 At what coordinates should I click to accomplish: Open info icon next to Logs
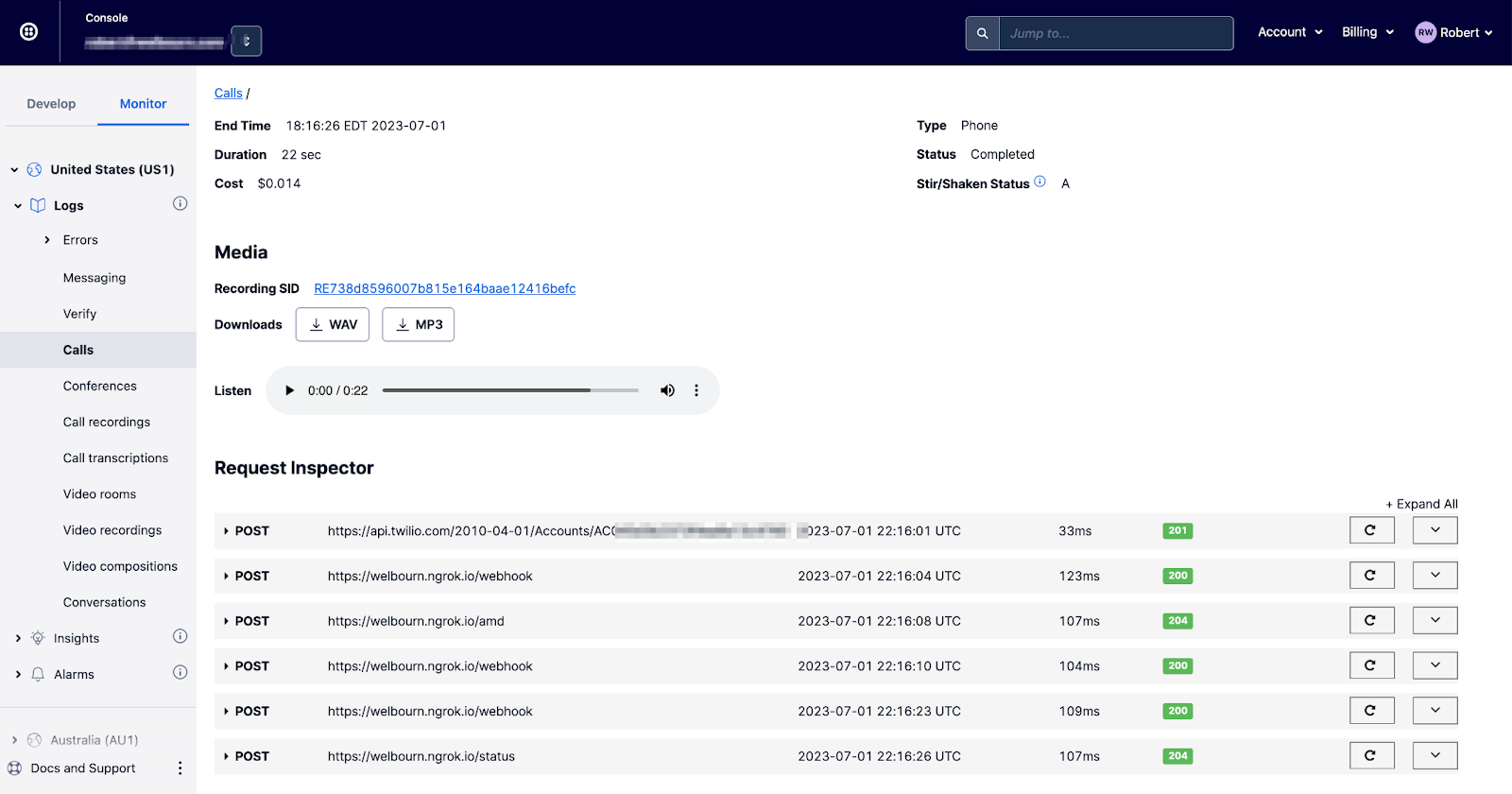coord(180,203)
